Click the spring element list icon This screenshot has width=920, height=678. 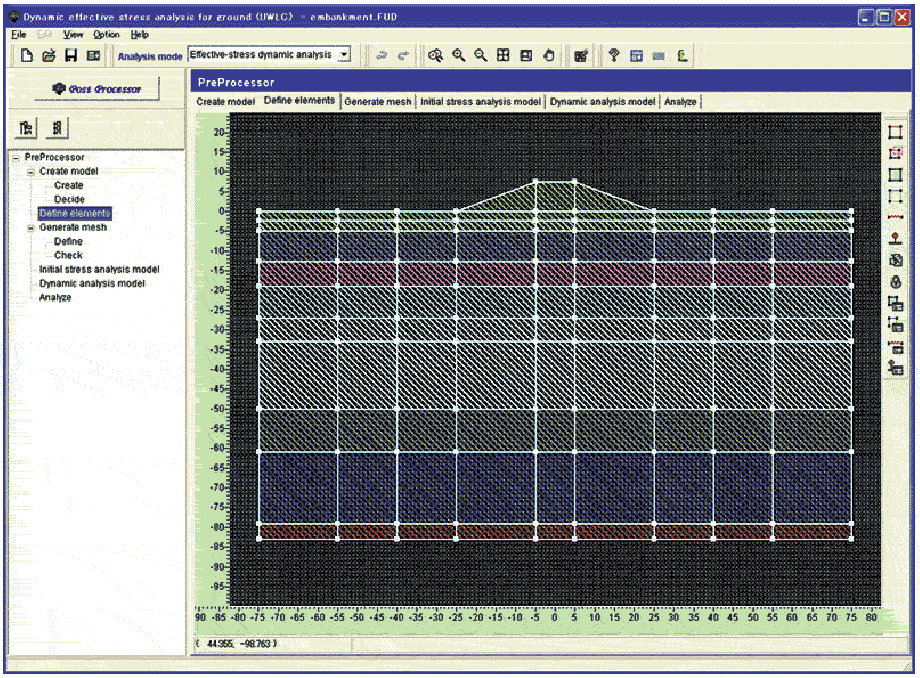click(x=895, y=347)
